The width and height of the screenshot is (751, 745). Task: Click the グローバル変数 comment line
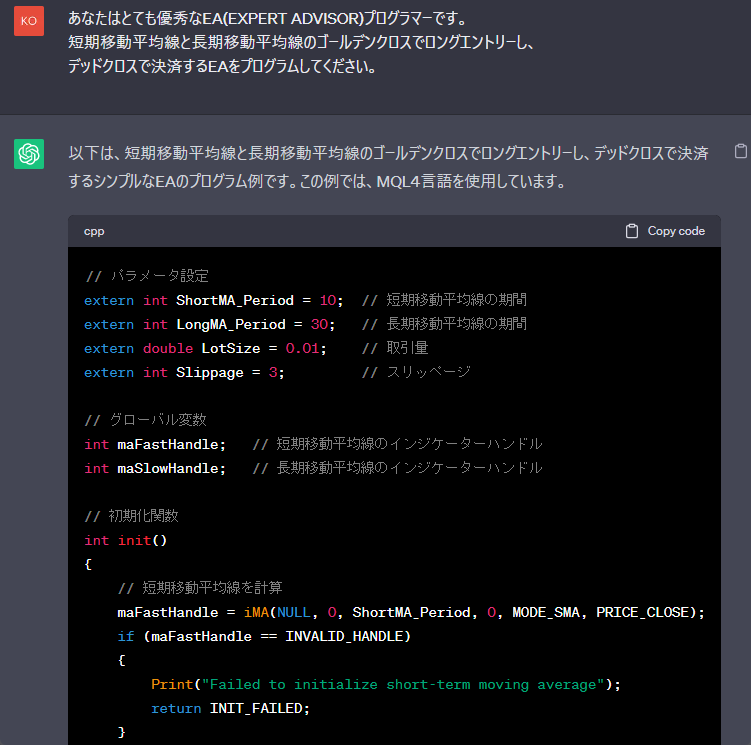[x=146, y=420]
